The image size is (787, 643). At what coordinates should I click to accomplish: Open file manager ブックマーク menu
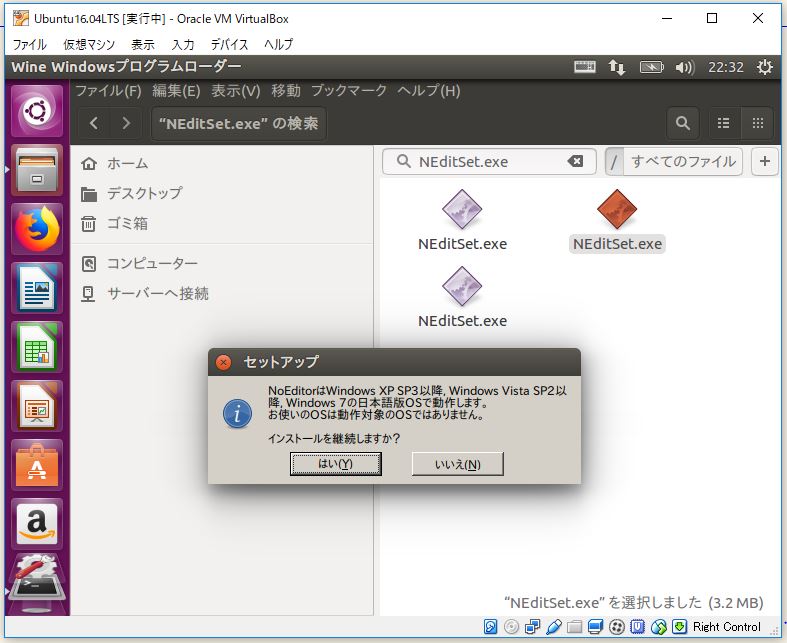pyautogui.click(x=349, y=91)
